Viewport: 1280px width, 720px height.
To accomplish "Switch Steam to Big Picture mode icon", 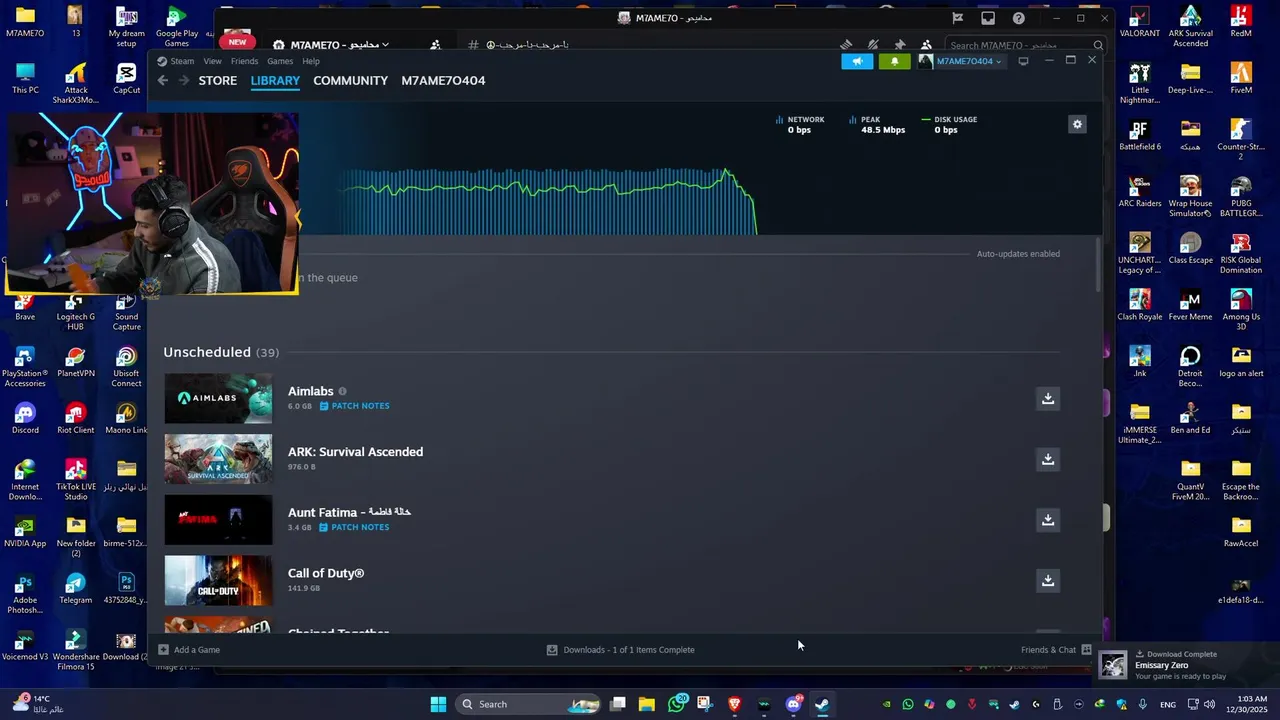I will tap(1023, 61).
